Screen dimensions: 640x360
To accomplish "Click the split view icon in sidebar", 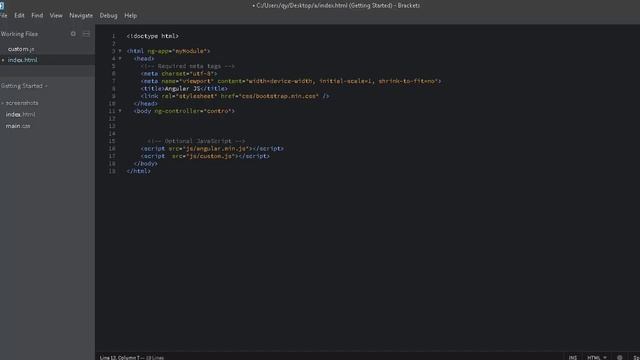I will (86, 34).
